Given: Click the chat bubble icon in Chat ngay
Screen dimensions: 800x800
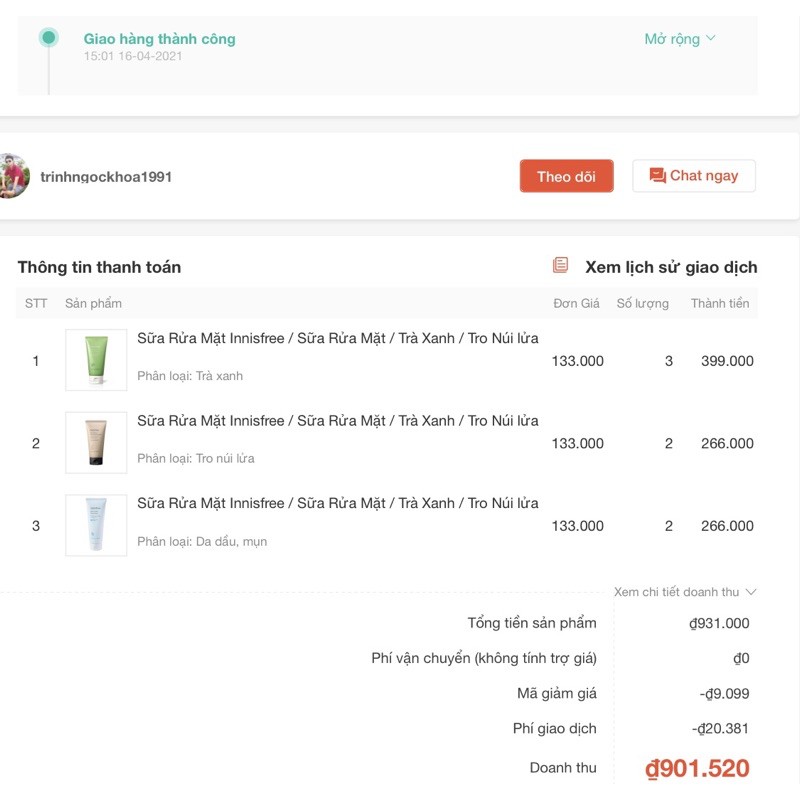Looking at the screenshot, I should point(657,176).
